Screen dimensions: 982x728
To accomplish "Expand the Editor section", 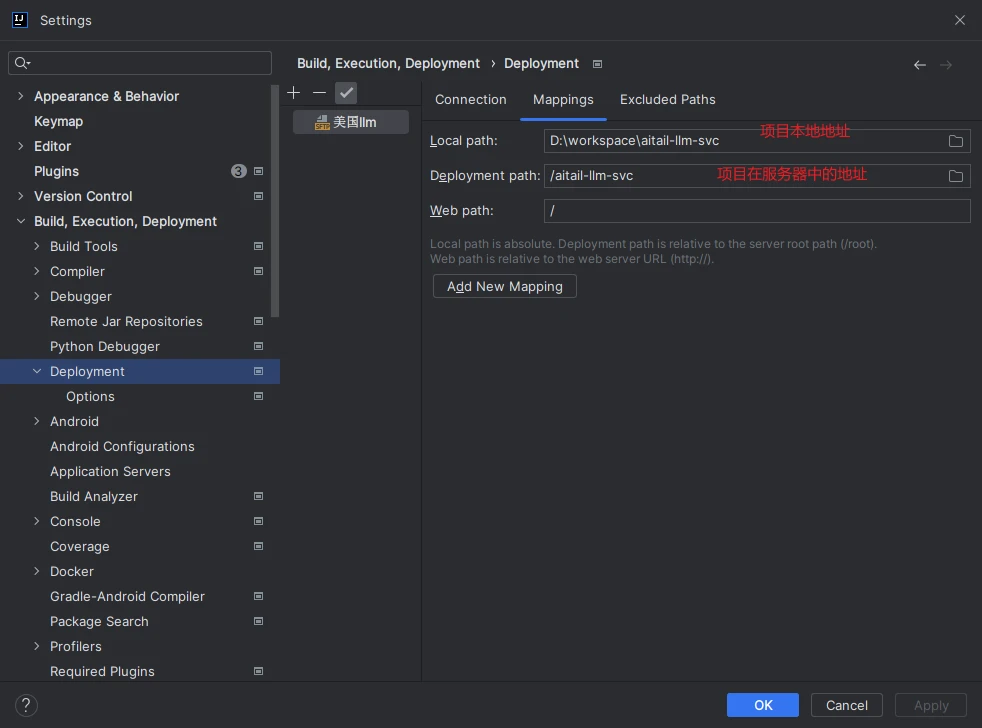I will [21, 146].
